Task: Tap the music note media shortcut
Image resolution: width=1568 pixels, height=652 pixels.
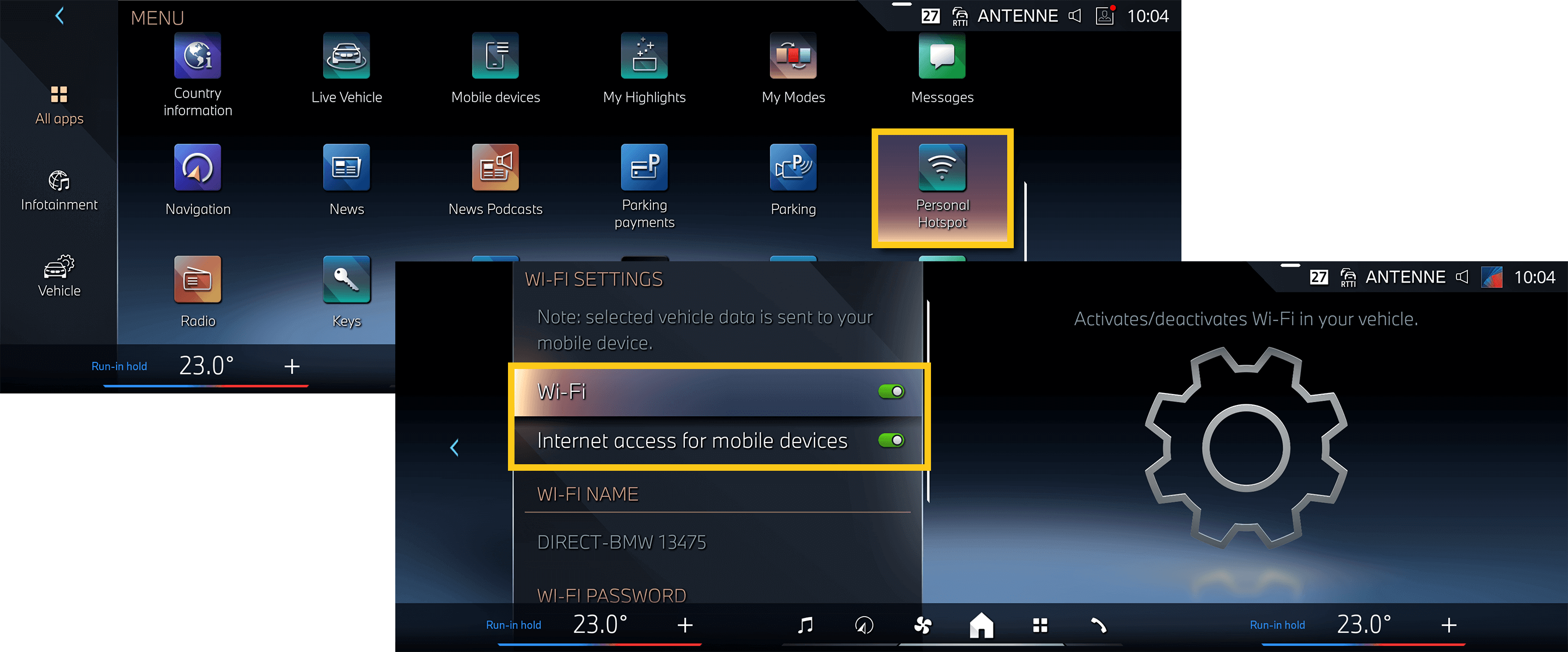Action: (x=805, y=625)
